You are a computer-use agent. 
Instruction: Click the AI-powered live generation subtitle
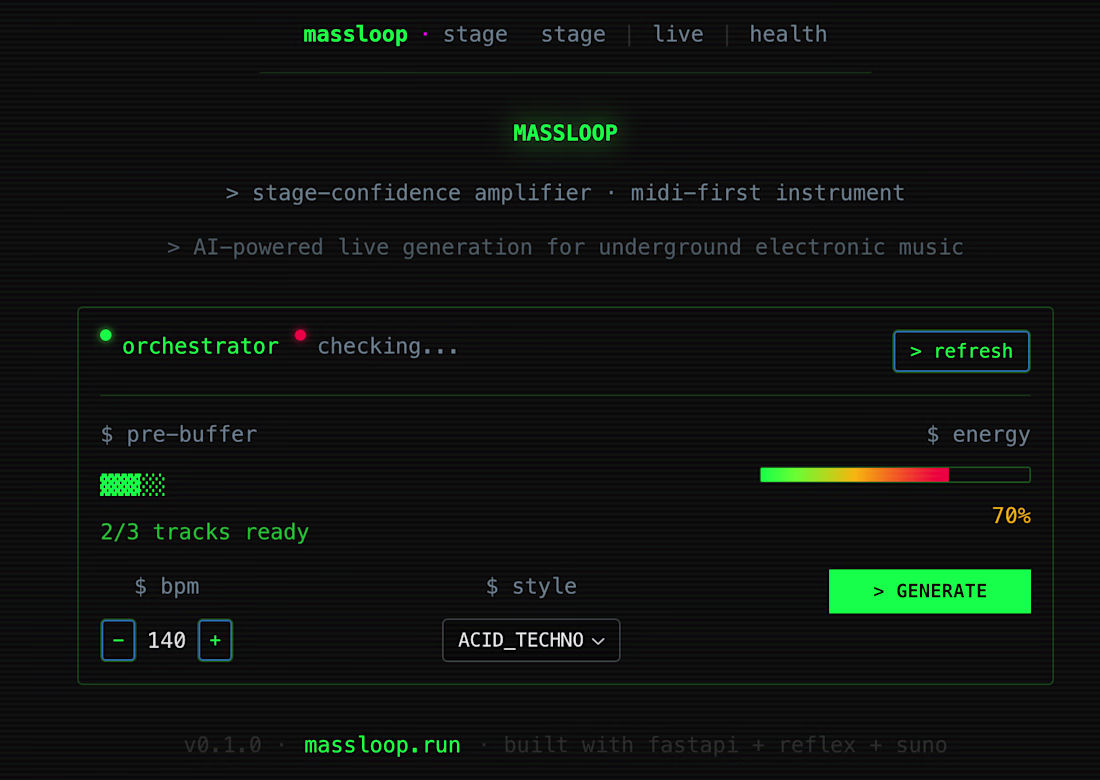point(565,247)
